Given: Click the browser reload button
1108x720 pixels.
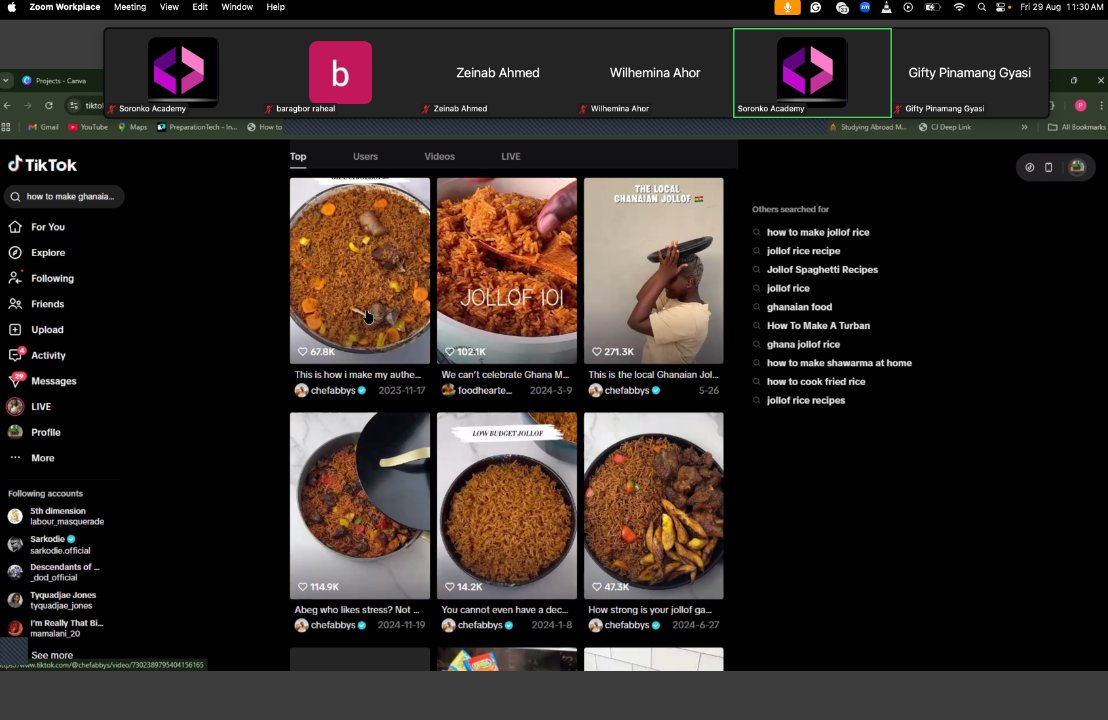Looking at the screenshot, I should (x=49, y=105).
